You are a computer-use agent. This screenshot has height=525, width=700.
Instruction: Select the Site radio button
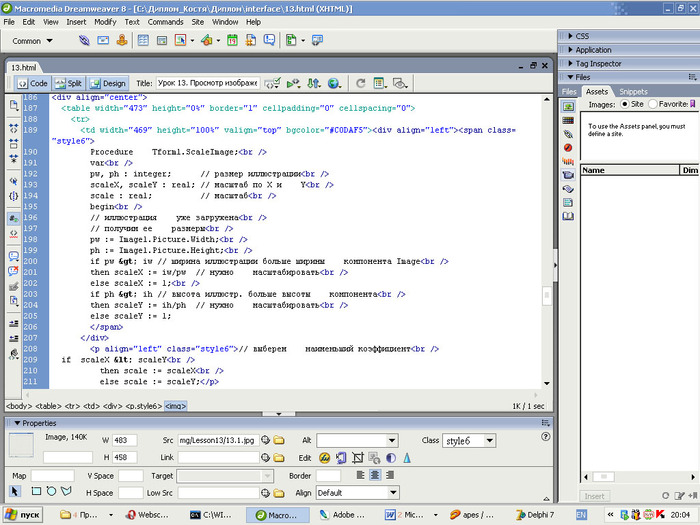pyautogui.click(x=625, y=104)
